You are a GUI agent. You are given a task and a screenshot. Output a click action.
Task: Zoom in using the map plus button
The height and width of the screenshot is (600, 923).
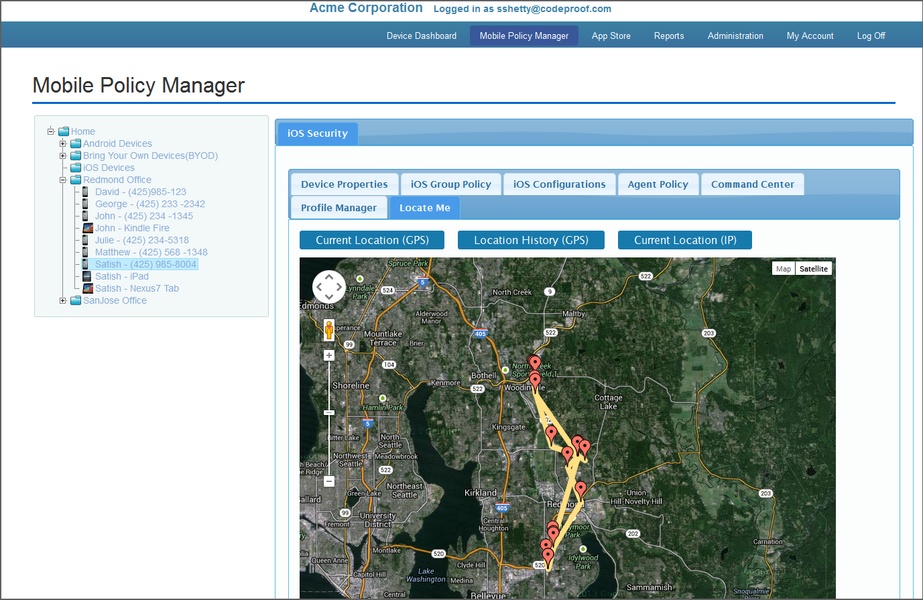coord(329,356)
